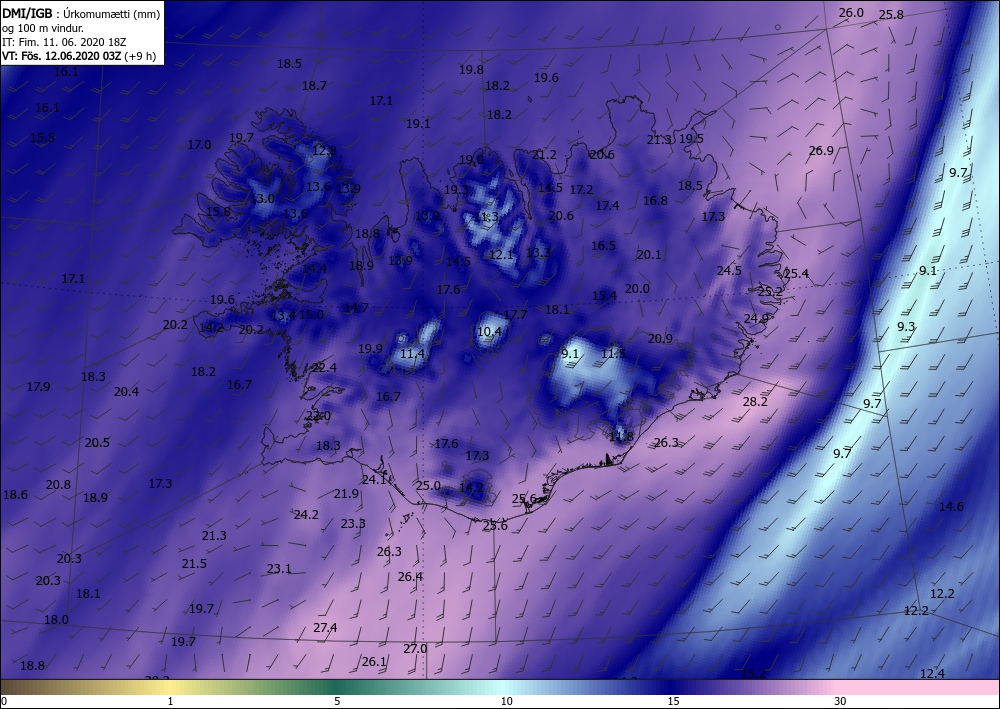Click the map value 15.0
Viewport: 1000px width, 709px height.
coord(311,315)
